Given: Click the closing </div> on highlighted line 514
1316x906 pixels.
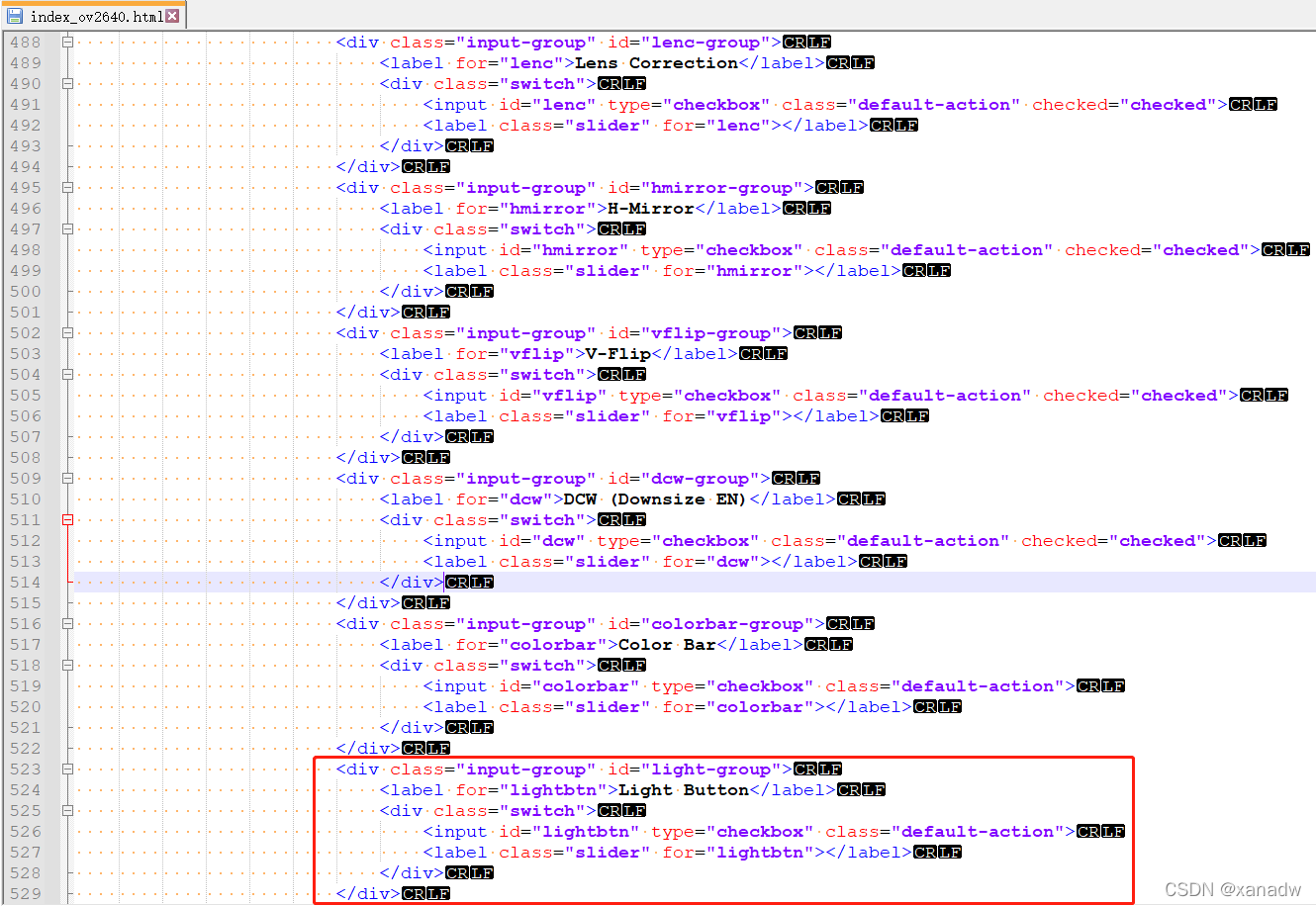Looking at the screenshot, I should pyautogui.click(x=412, y=583).
